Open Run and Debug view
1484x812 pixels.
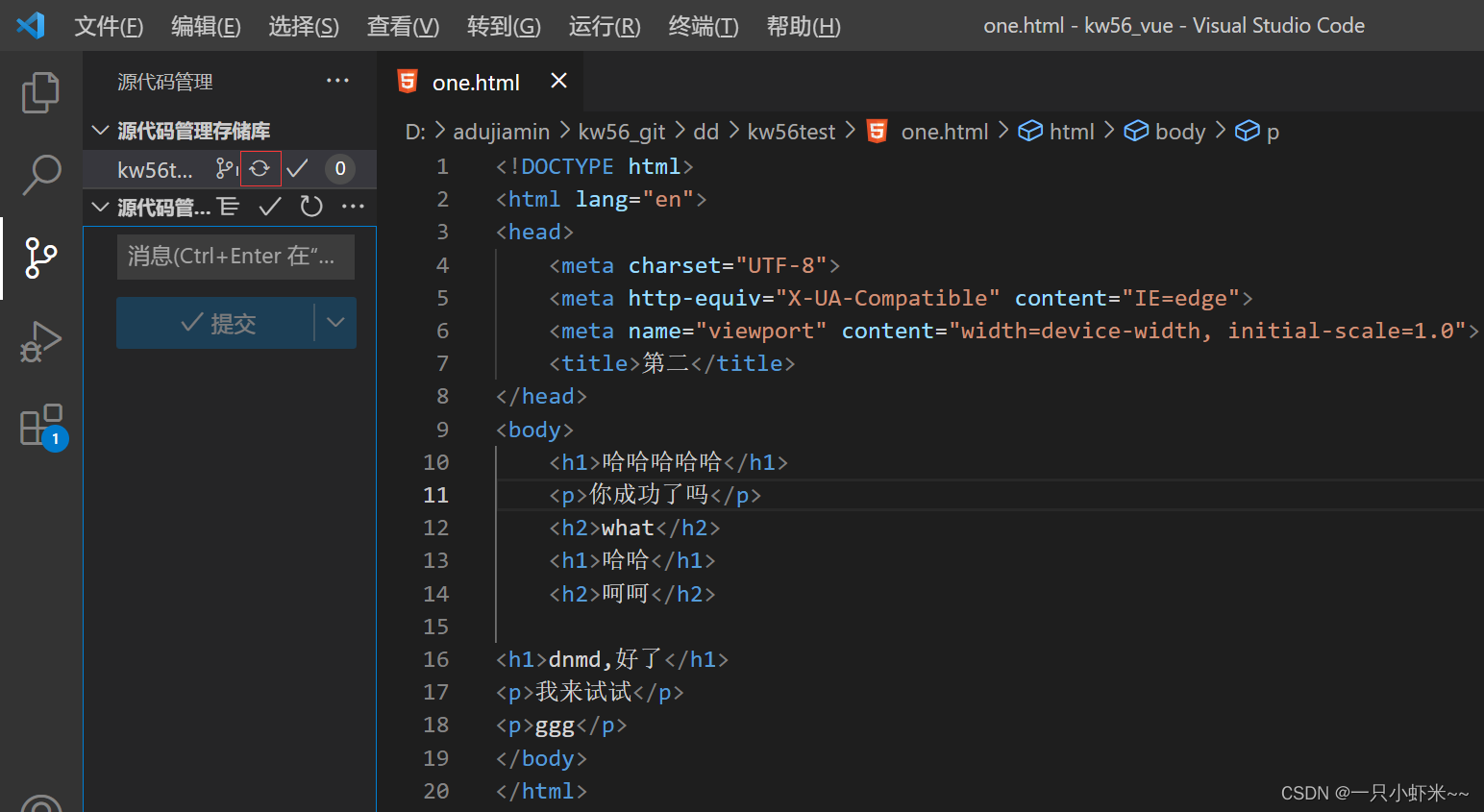coord(40,341)
